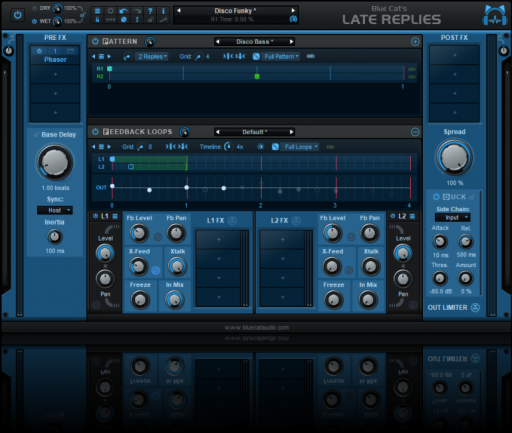Screen dimensions: 512x433
Task: Open the '2 Replies' dropdown
Action: coord(152,56)
